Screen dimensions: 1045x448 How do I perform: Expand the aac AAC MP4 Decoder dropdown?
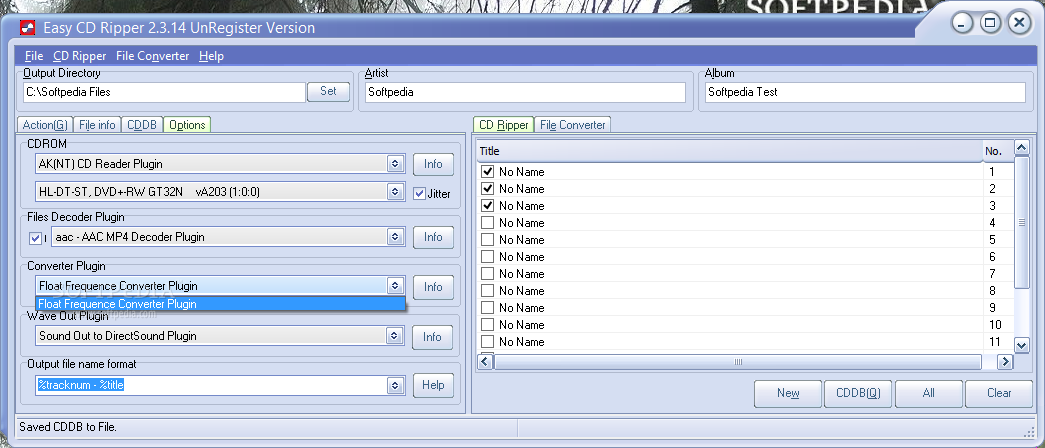point(395,237)
